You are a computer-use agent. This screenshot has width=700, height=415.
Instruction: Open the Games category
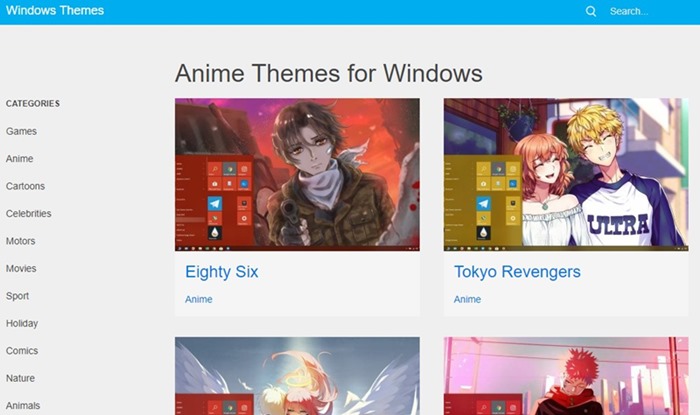[x=21, y=131]
